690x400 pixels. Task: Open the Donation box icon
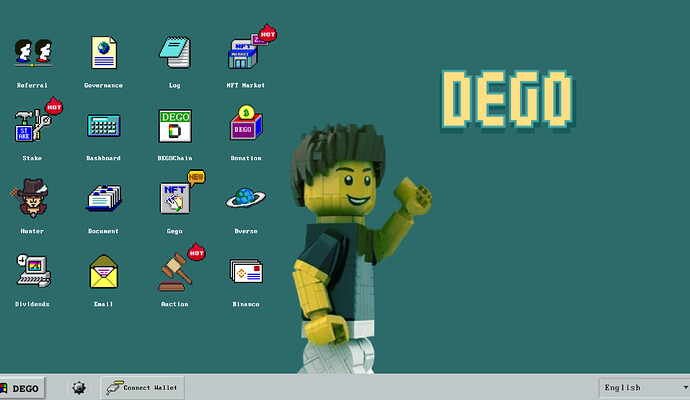pyautogui.click(x=245, y=126)
